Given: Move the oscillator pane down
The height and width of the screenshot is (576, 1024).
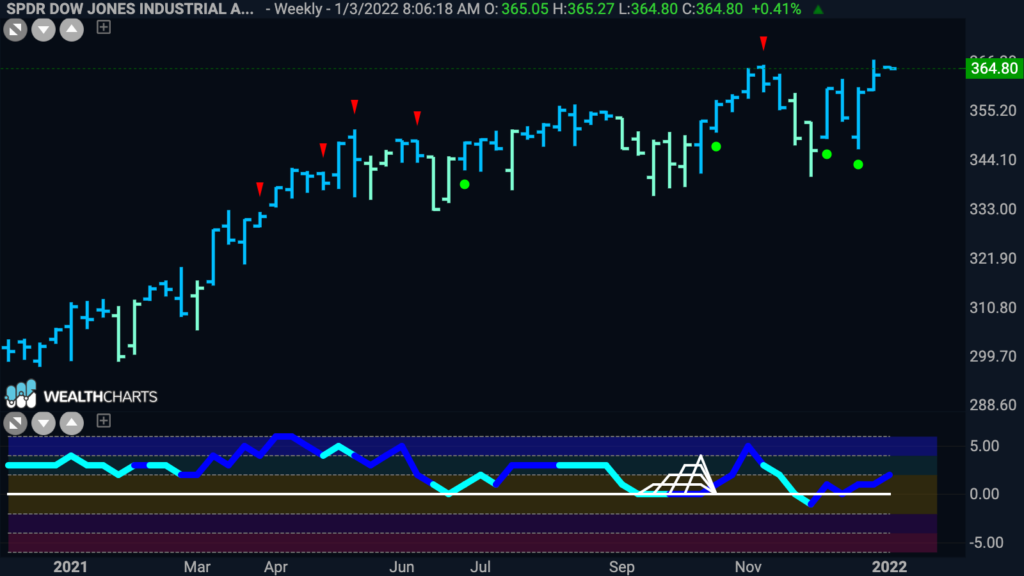Looking at the screenshot, I should coord(43,423).
